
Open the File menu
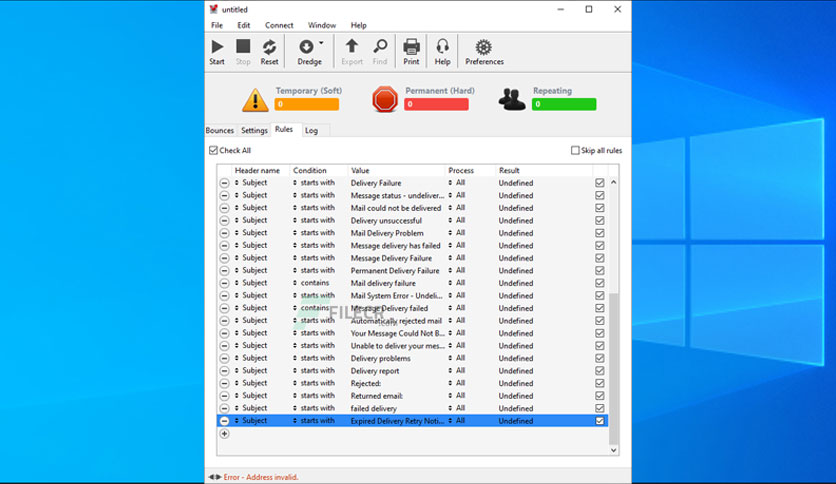click(217, 25)
